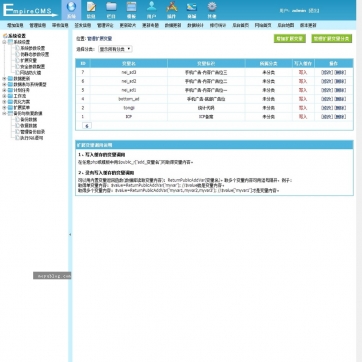Click 修改 for the nei_ad2 row

click(x=327, y=81)
